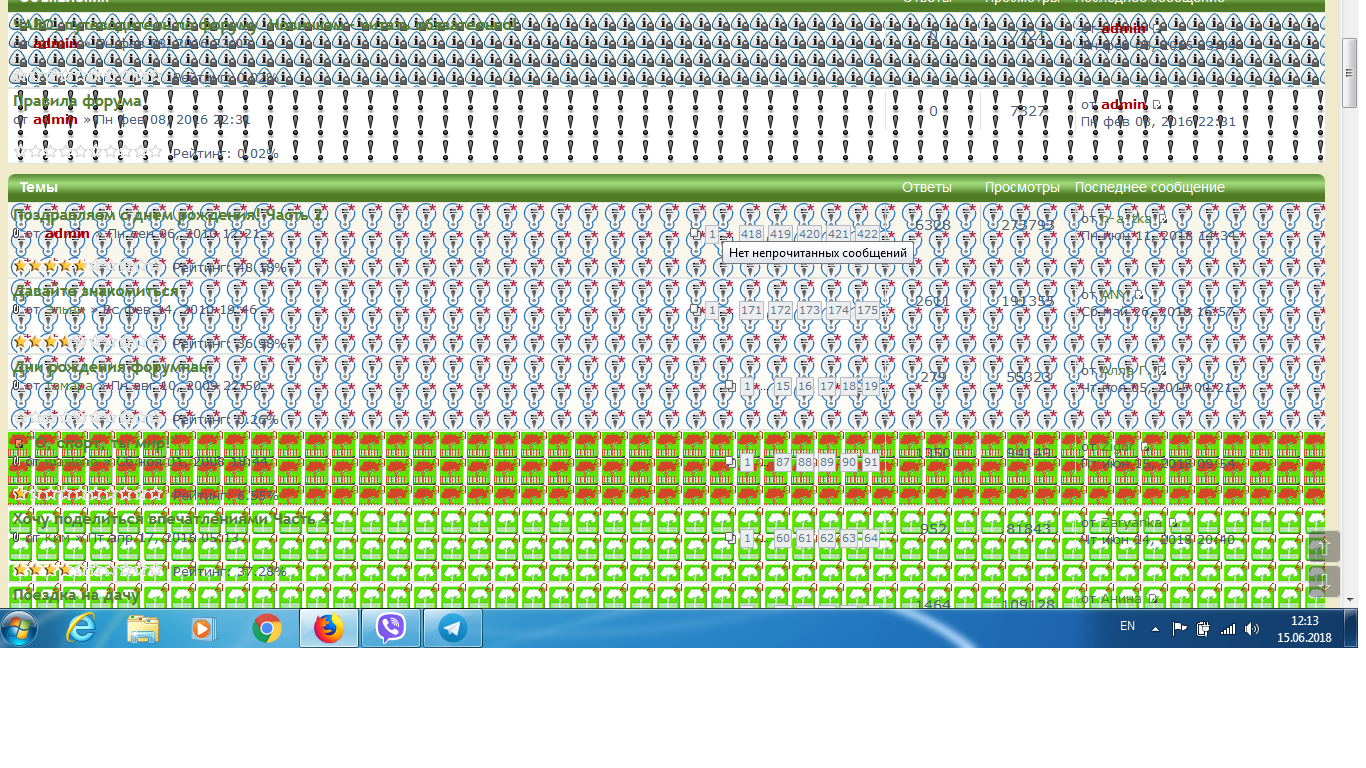Open last poster n-a-t-ka's profile
The height and width of the screenshot is (768, 1366).
pos(1128,218)
